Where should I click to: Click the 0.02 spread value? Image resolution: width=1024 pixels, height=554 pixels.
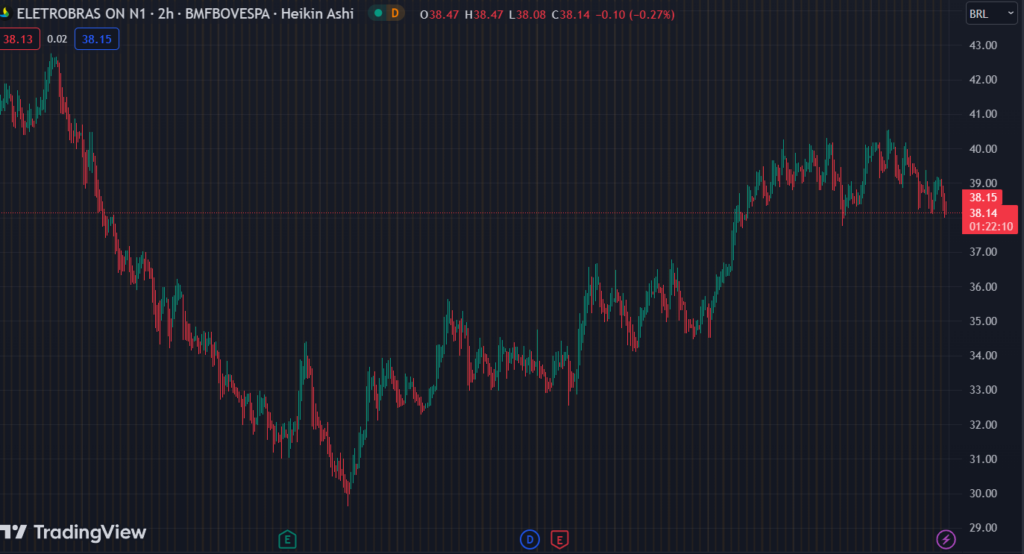57,39
